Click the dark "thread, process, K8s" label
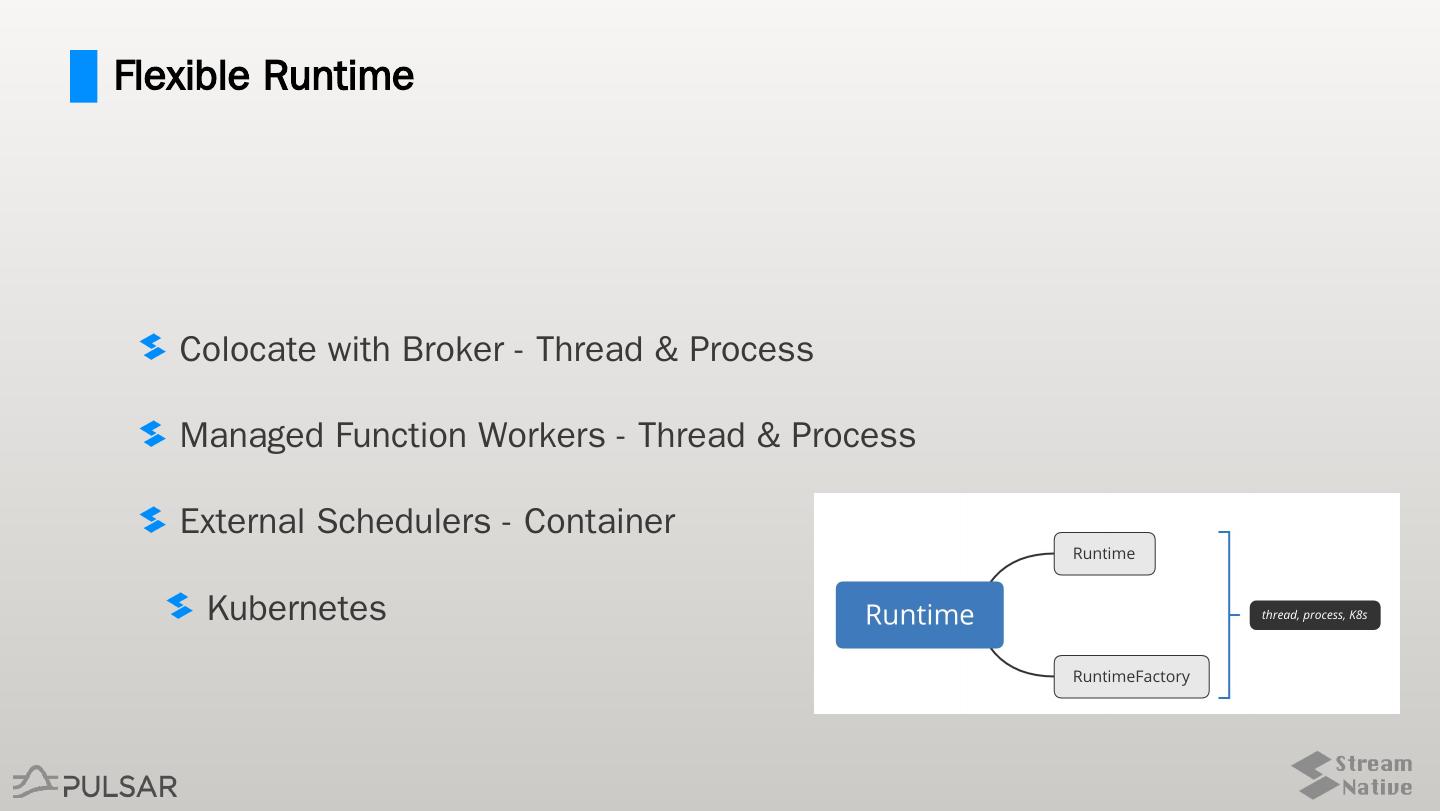The width and height of the screenshot is (1440, 811). click(1314, 615)
